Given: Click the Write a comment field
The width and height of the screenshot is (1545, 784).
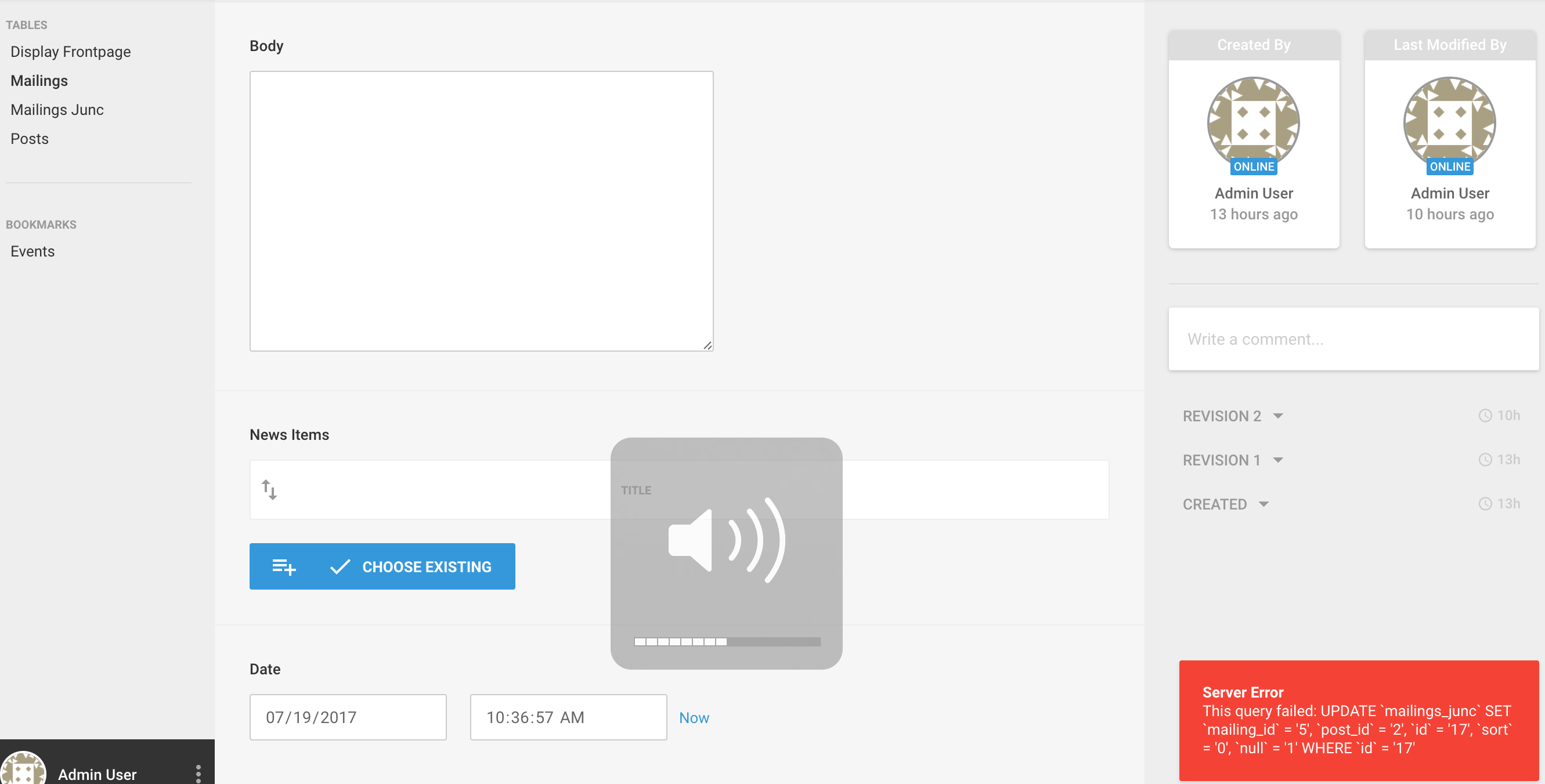Looking at the screenshot, I should (1353, 339).
